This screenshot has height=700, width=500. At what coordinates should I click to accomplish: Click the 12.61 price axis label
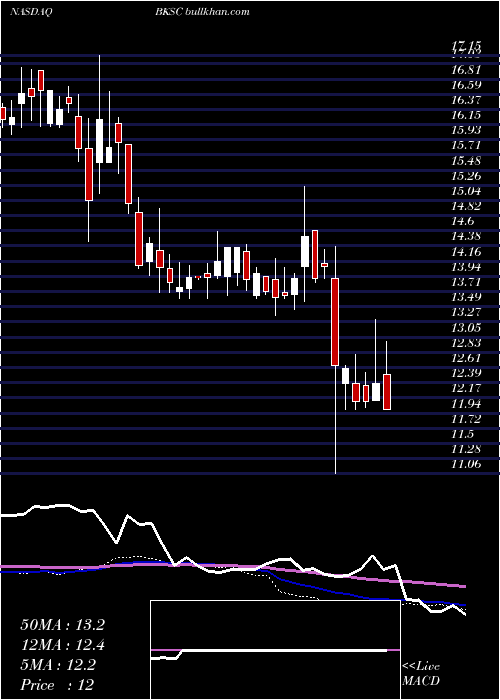point(466,358)
